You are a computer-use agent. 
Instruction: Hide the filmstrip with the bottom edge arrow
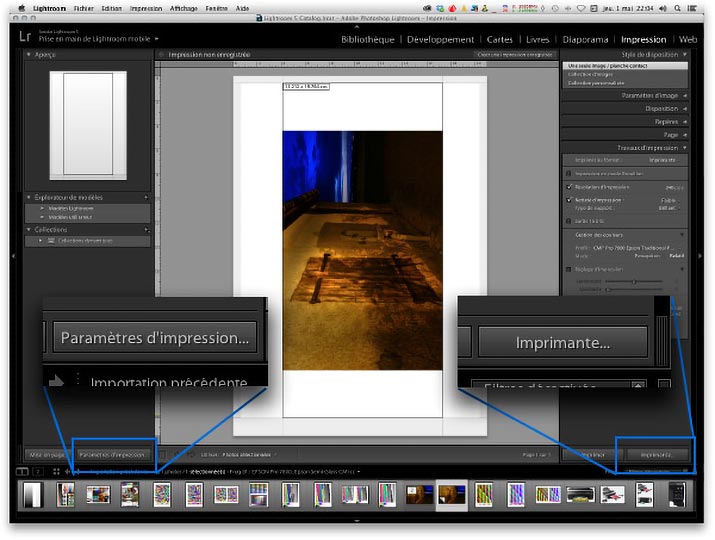[357, 520]
